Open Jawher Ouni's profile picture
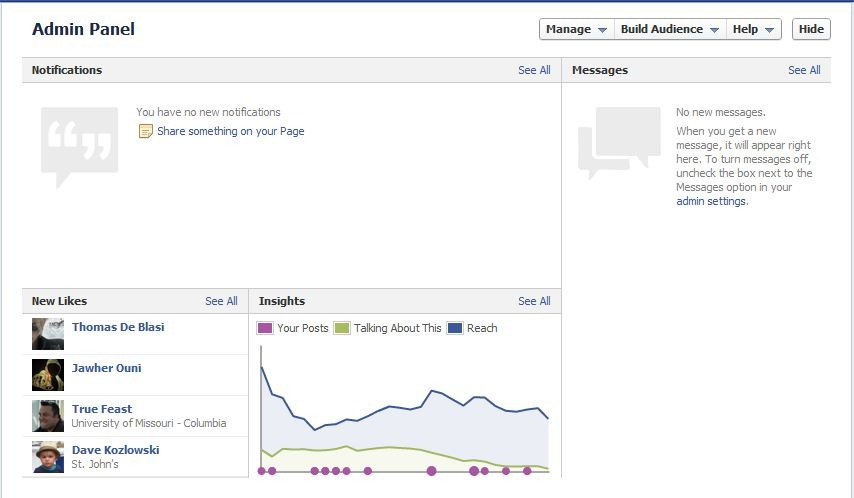 [x=48, y=375]
